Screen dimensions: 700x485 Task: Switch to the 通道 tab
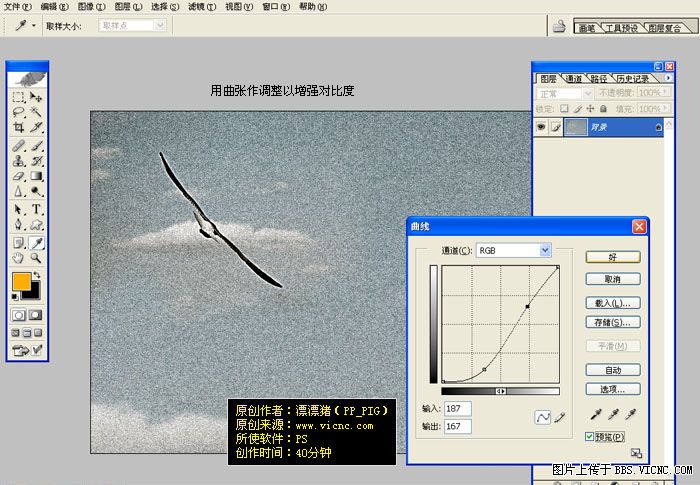pos(574,79)
